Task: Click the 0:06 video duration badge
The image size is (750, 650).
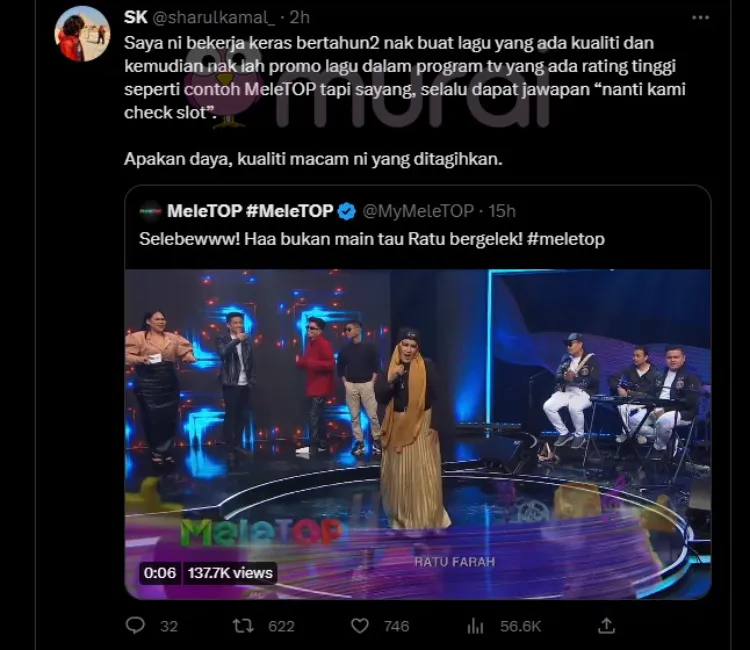Action: 160,573
